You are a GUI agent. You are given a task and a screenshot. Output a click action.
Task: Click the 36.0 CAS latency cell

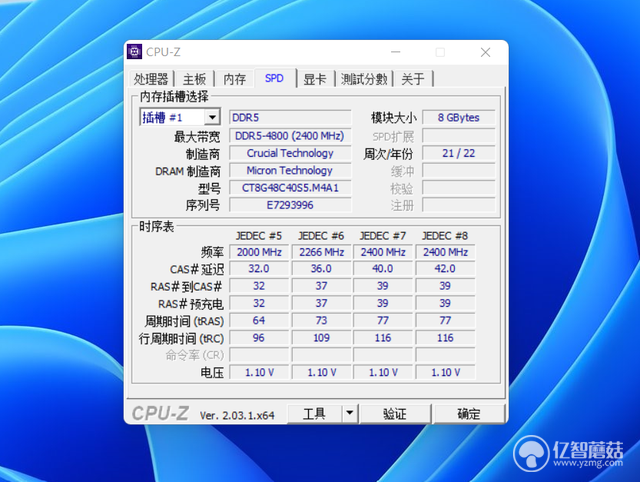pos(321,269)
